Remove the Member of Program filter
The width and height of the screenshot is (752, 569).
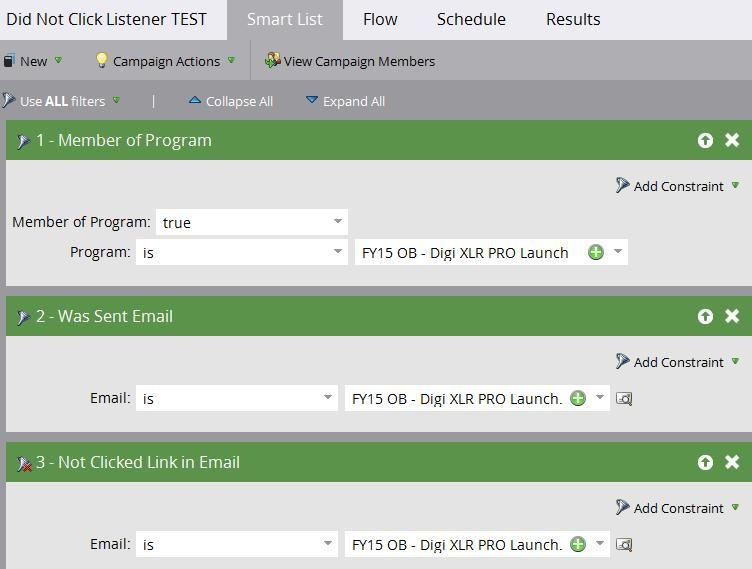[732, 141]
